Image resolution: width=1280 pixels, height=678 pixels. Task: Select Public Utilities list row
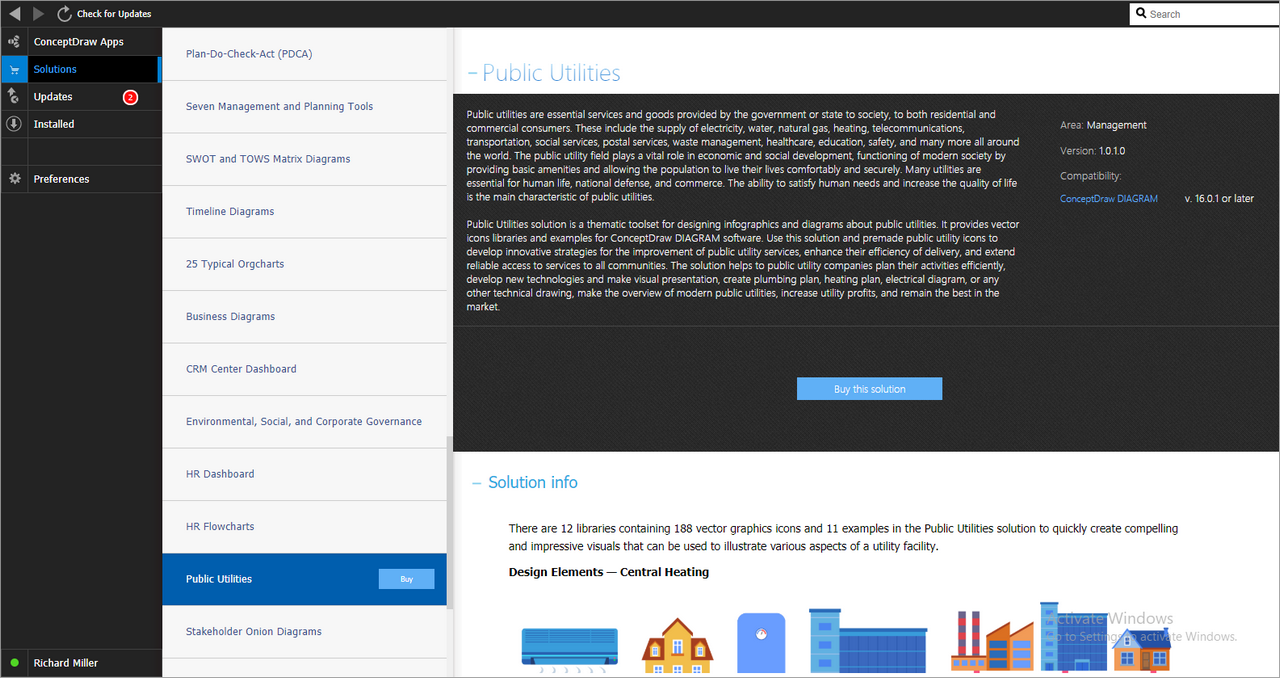coord(304,579)
